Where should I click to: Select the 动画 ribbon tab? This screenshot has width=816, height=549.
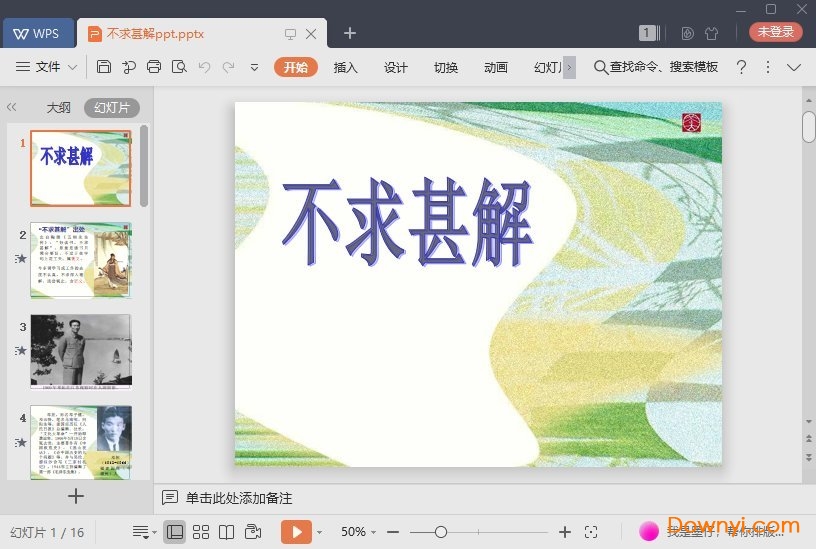coord(496,67)
